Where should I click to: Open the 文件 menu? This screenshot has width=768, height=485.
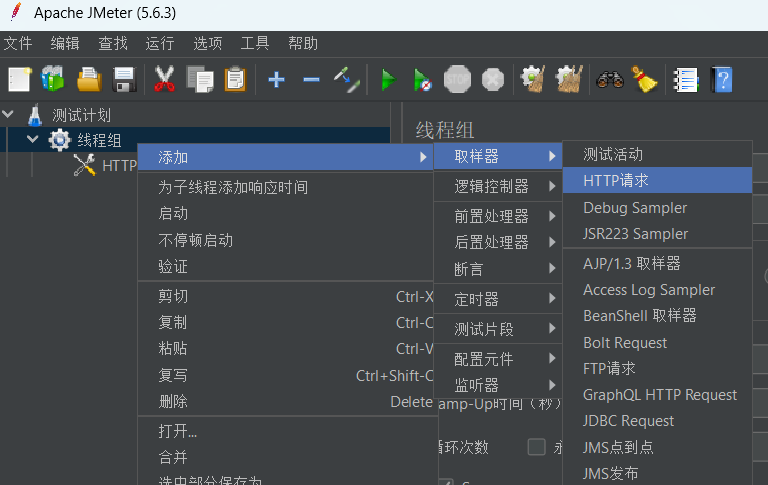[x=18, y=43]
